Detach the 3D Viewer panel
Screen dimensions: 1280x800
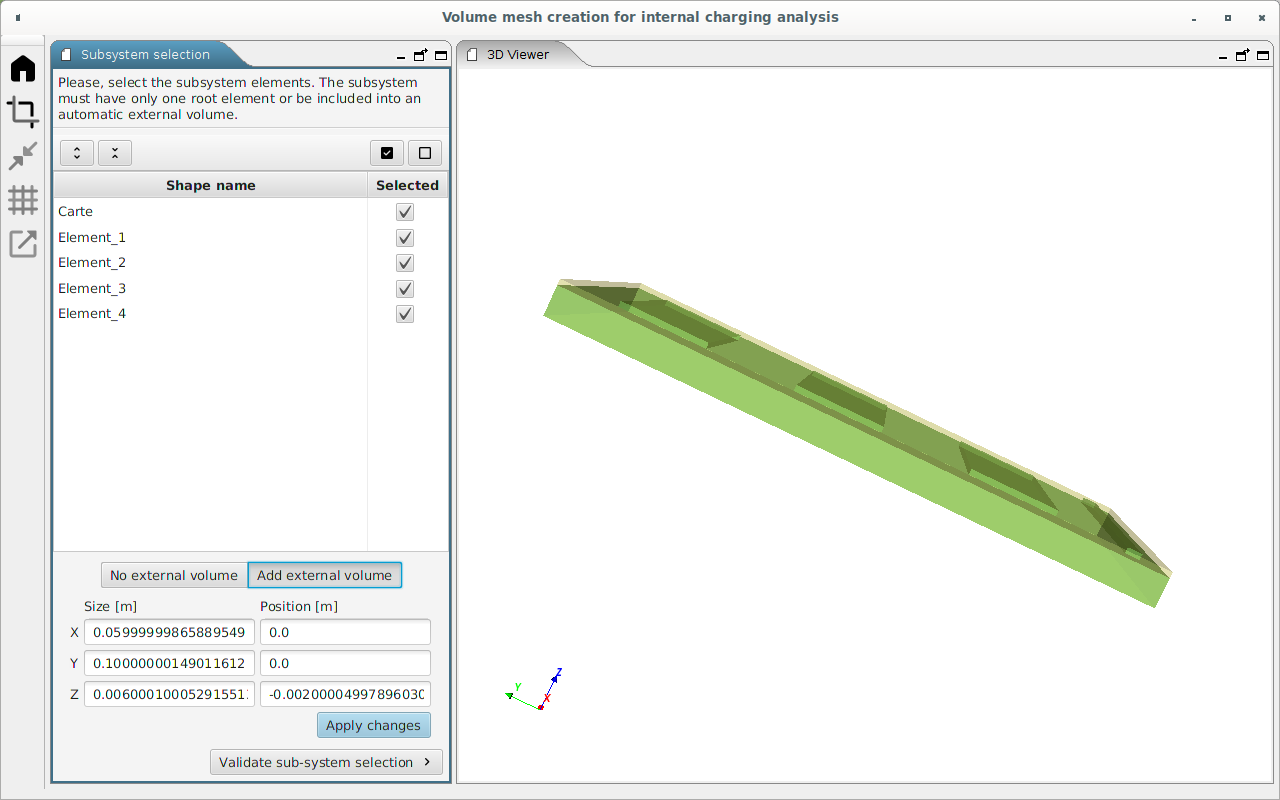[x=1242, y=56]
